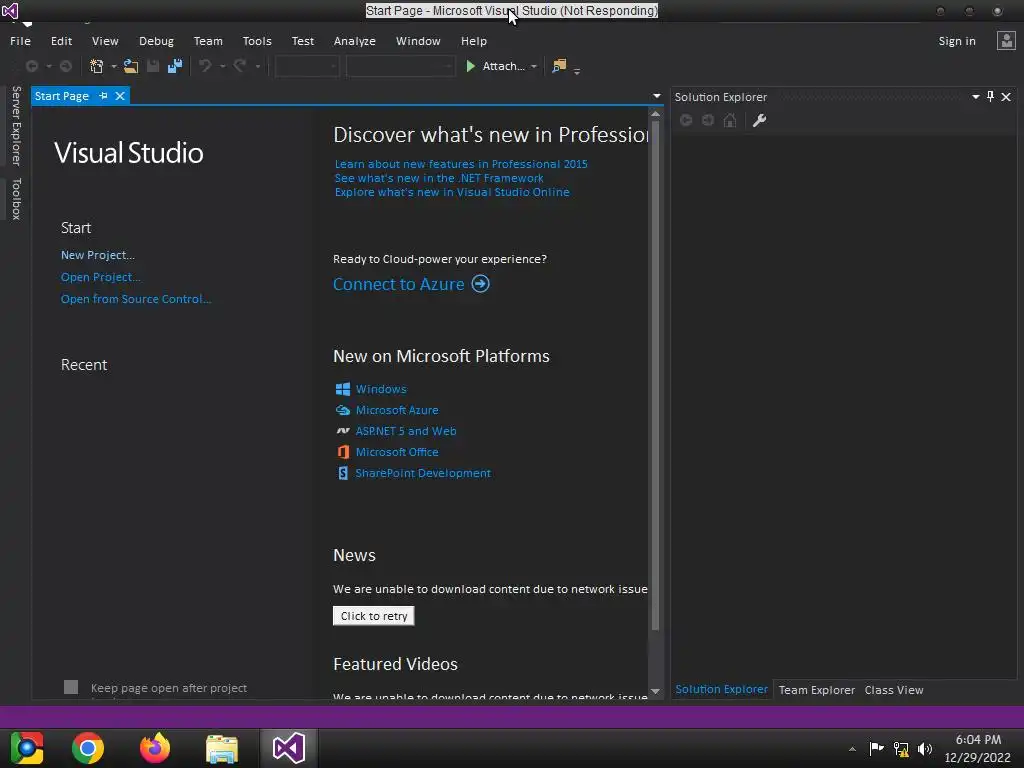This screenshot has height=768, width=1024.
Task: Click the Start Page scroll down arrow
Action: pos(655,691)
